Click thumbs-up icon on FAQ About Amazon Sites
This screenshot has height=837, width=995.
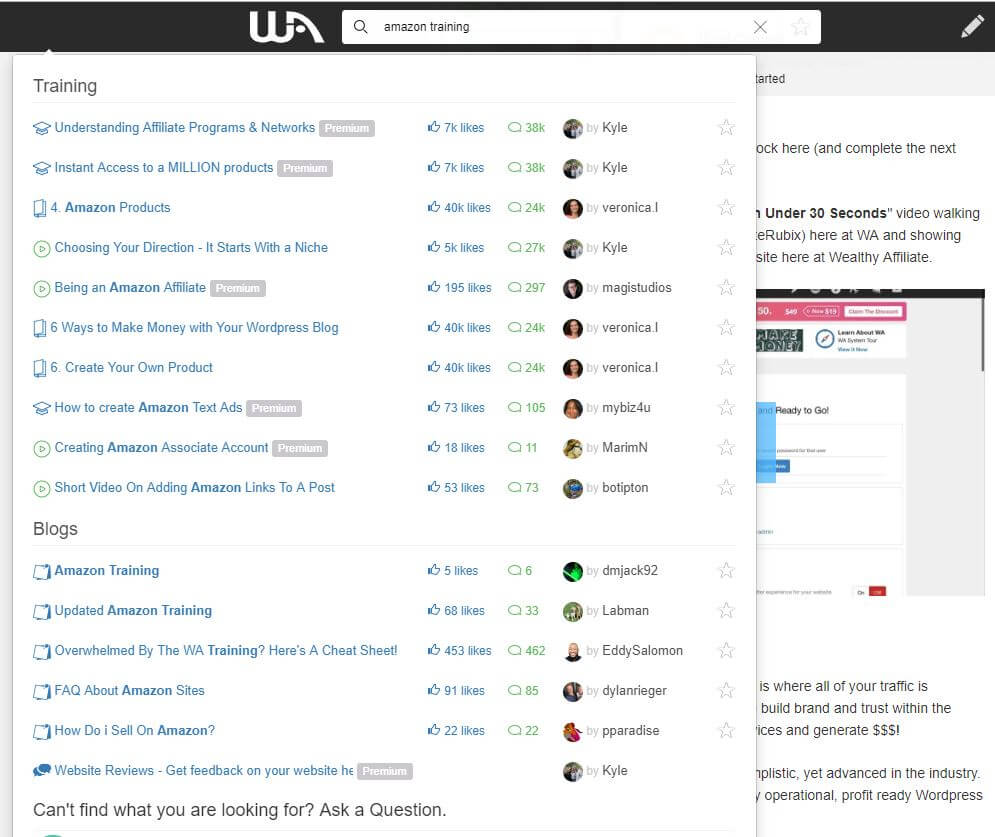(434, 690)
